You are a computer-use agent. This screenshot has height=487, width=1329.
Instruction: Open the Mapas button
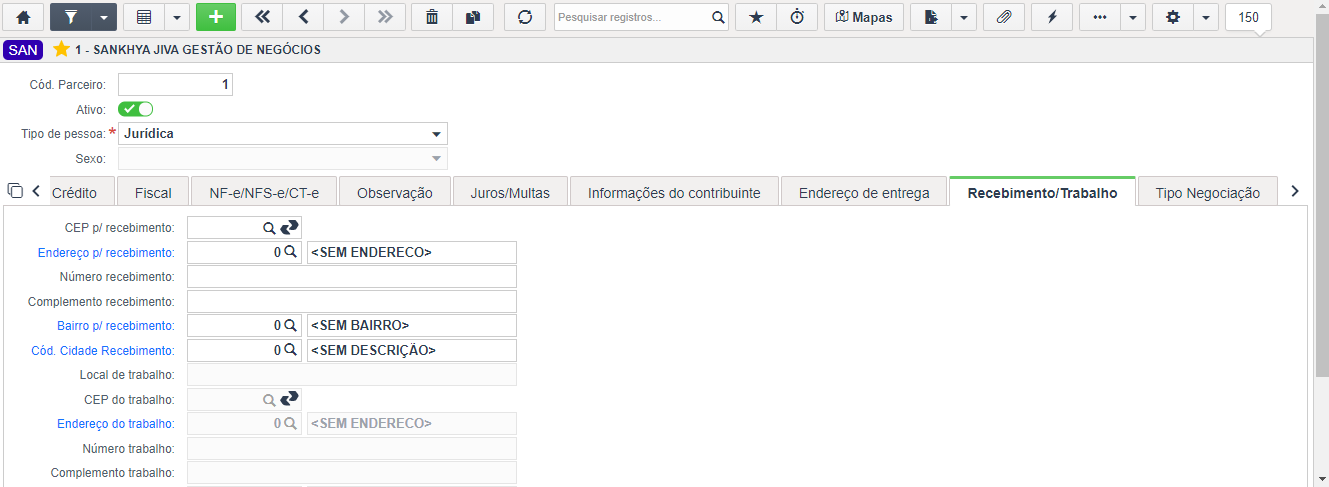pos(864,17)
